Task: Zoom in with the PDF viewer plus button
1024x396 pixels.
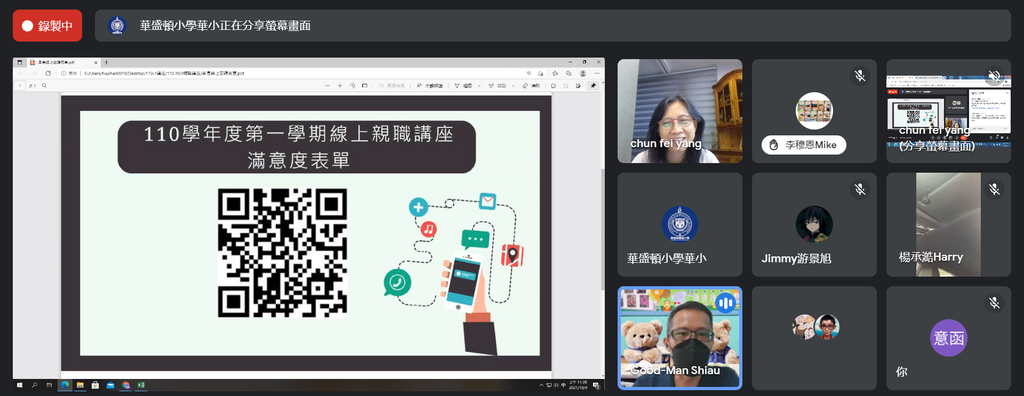Action: [x=340, y=86]
